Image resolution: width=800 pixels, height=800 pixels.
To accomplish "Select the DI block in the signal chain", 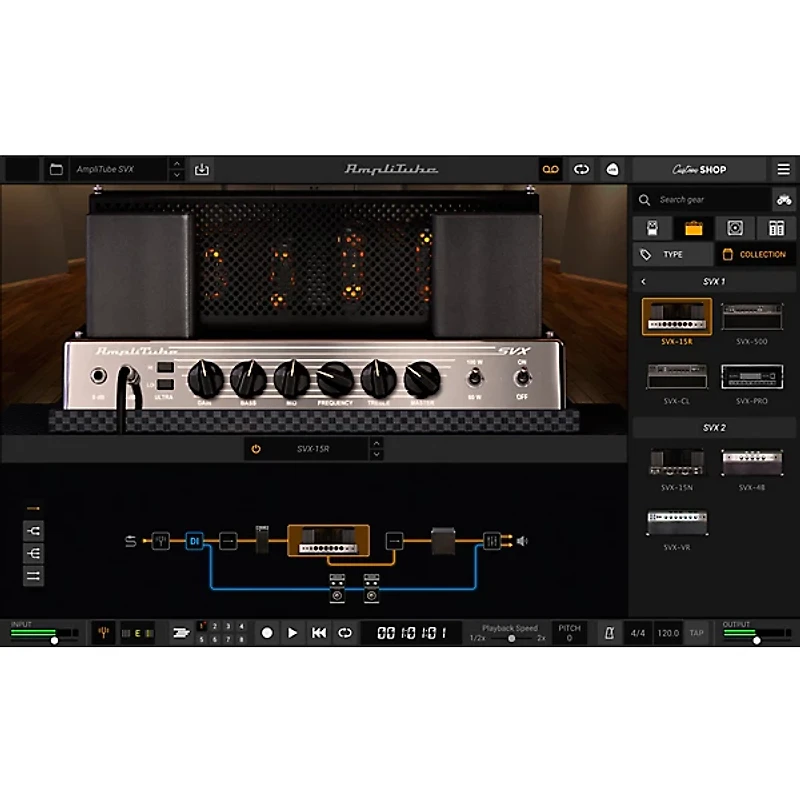I will [x=196, y=538].
